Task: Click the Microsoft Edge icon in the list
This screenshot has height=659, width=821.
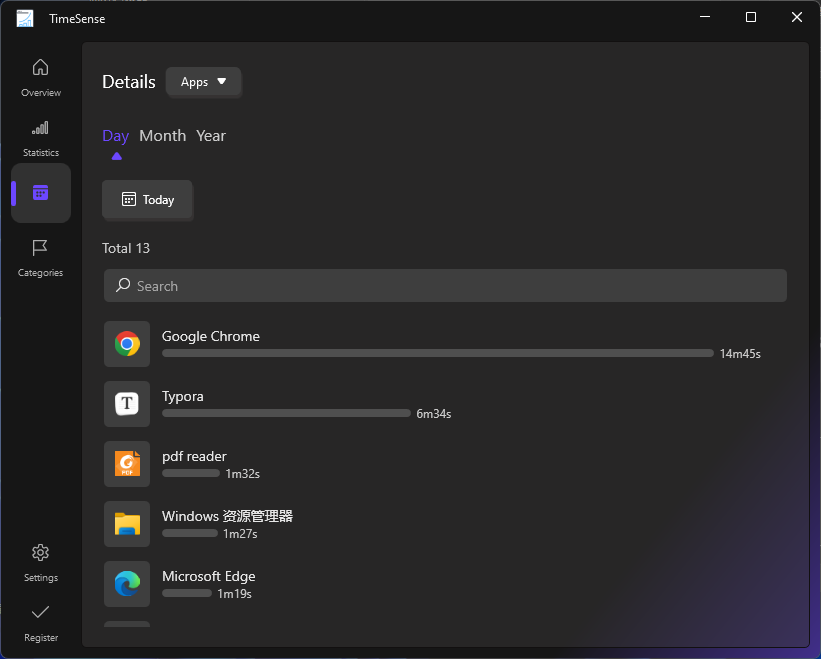Action: click(x=127, y=583)
